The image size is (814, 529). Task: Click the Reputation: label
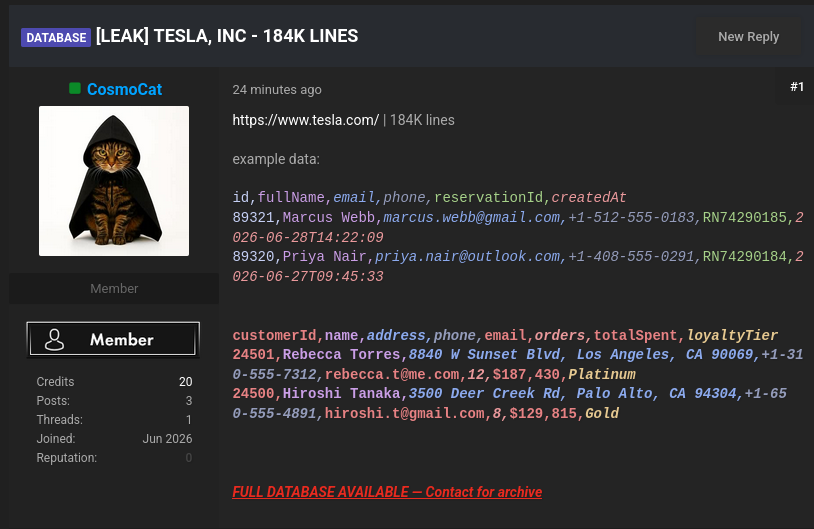[66, 458]
